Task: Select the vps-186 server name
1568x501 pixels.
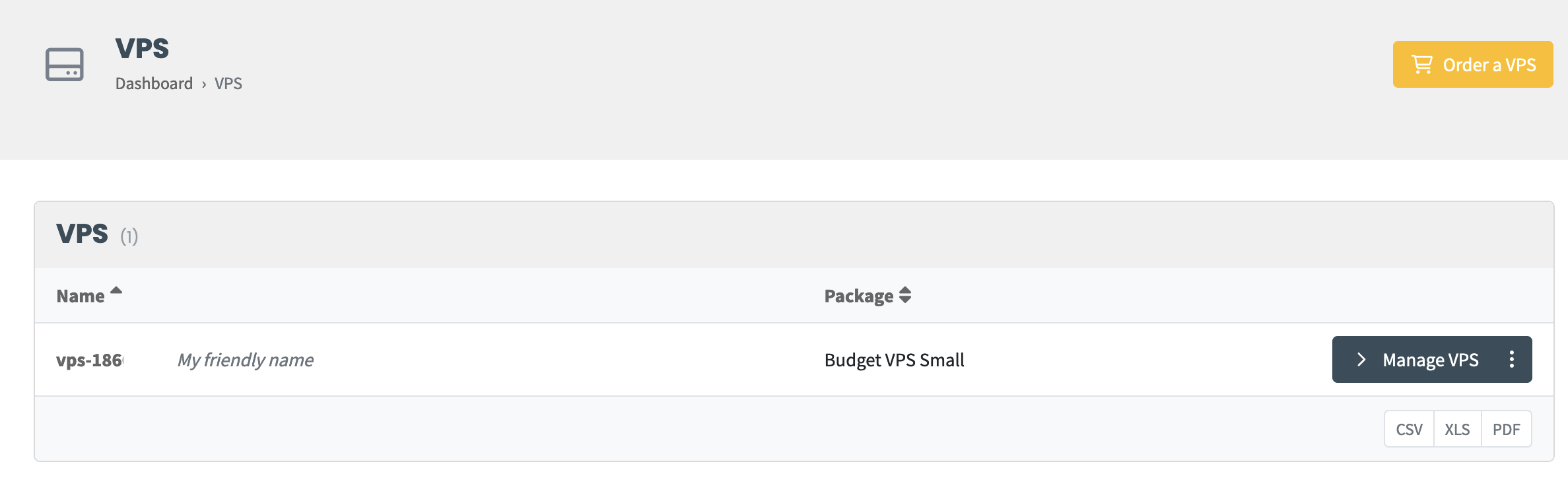Action: point(90,360)
